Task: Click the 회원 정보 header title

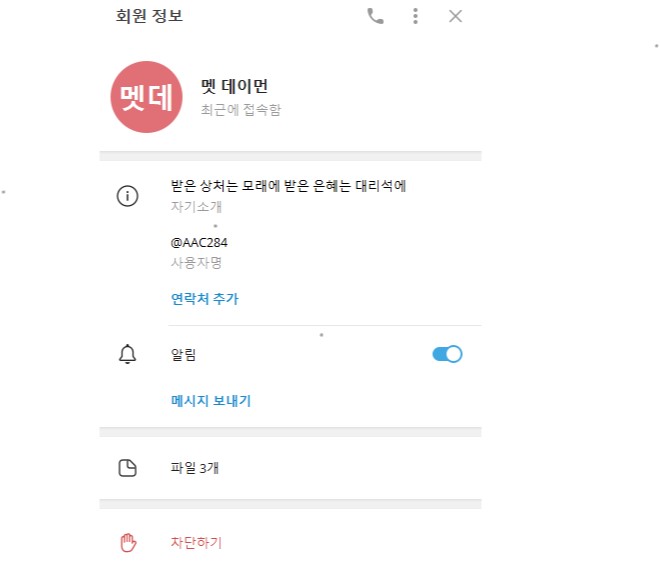Action: pyautogui.click(x=149, y=16)
